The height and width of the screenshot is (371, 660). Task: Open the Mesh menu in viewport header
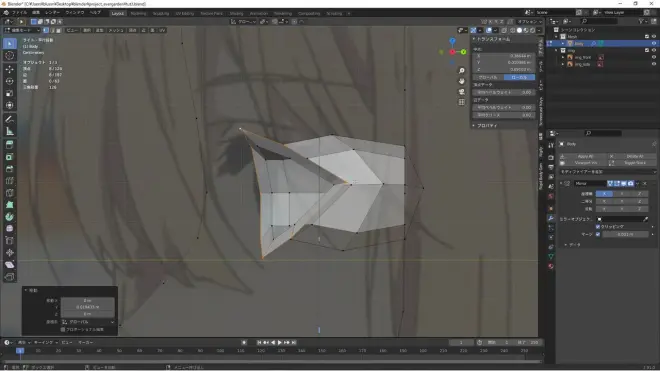point(116,30)
